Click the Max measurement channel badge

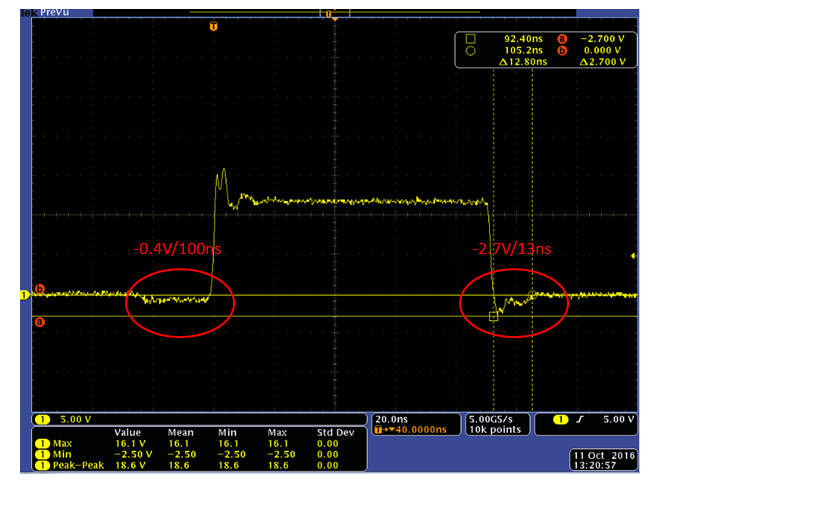click(42, 443)
